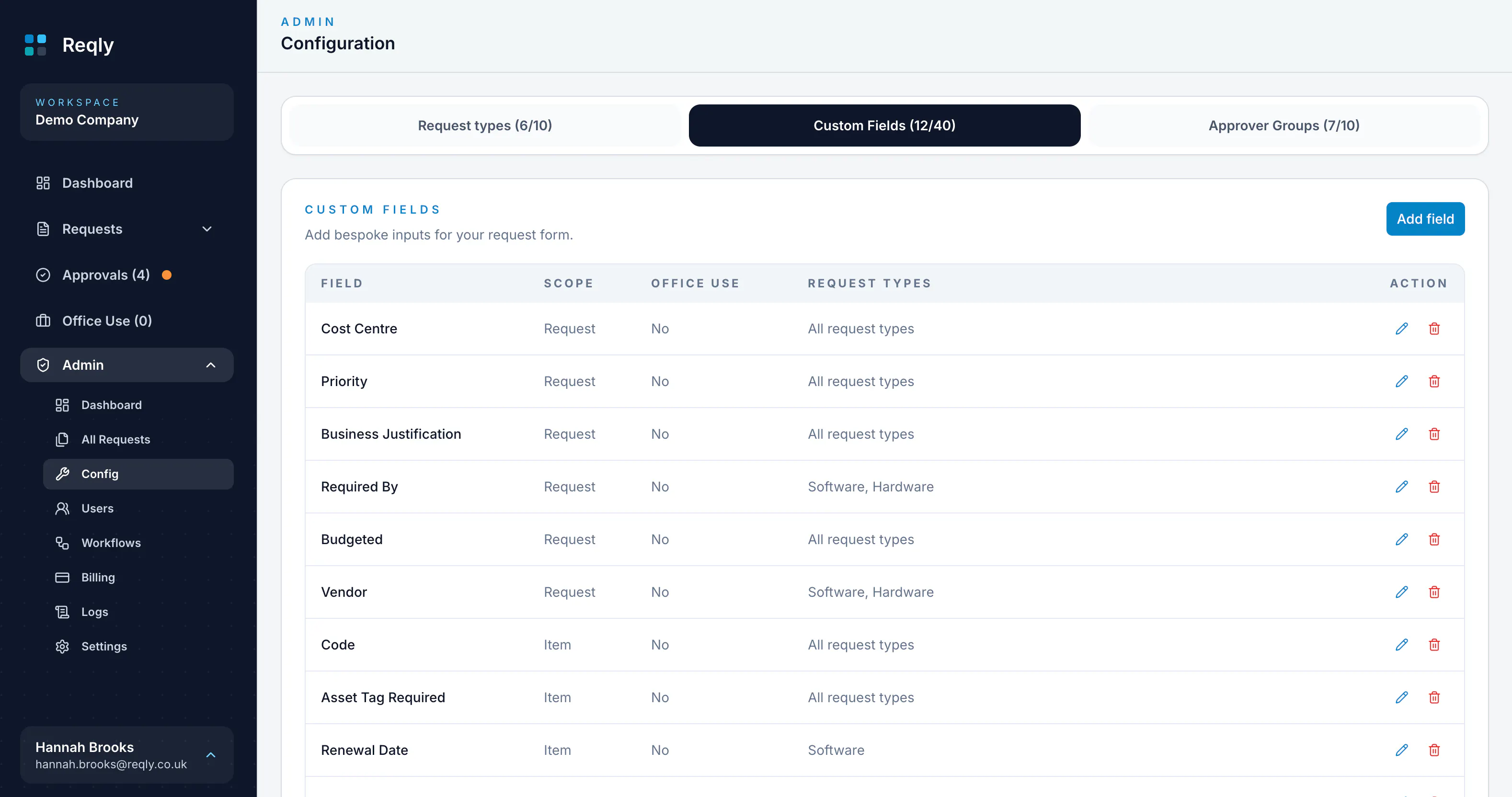Screen dimensions: 1512x797
Task: Delete the Renewal Date field
Action: click(1434, 750)
